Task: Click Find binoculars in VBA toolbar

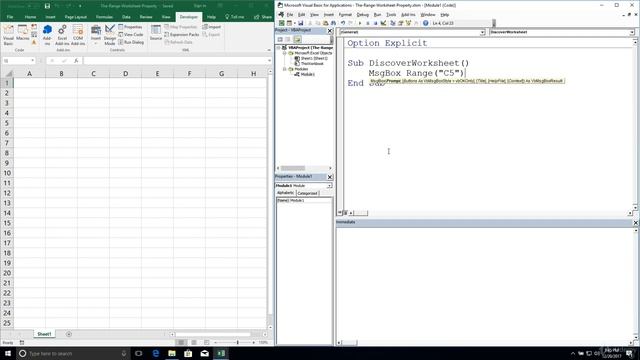Action: click(x=333, y=23)
